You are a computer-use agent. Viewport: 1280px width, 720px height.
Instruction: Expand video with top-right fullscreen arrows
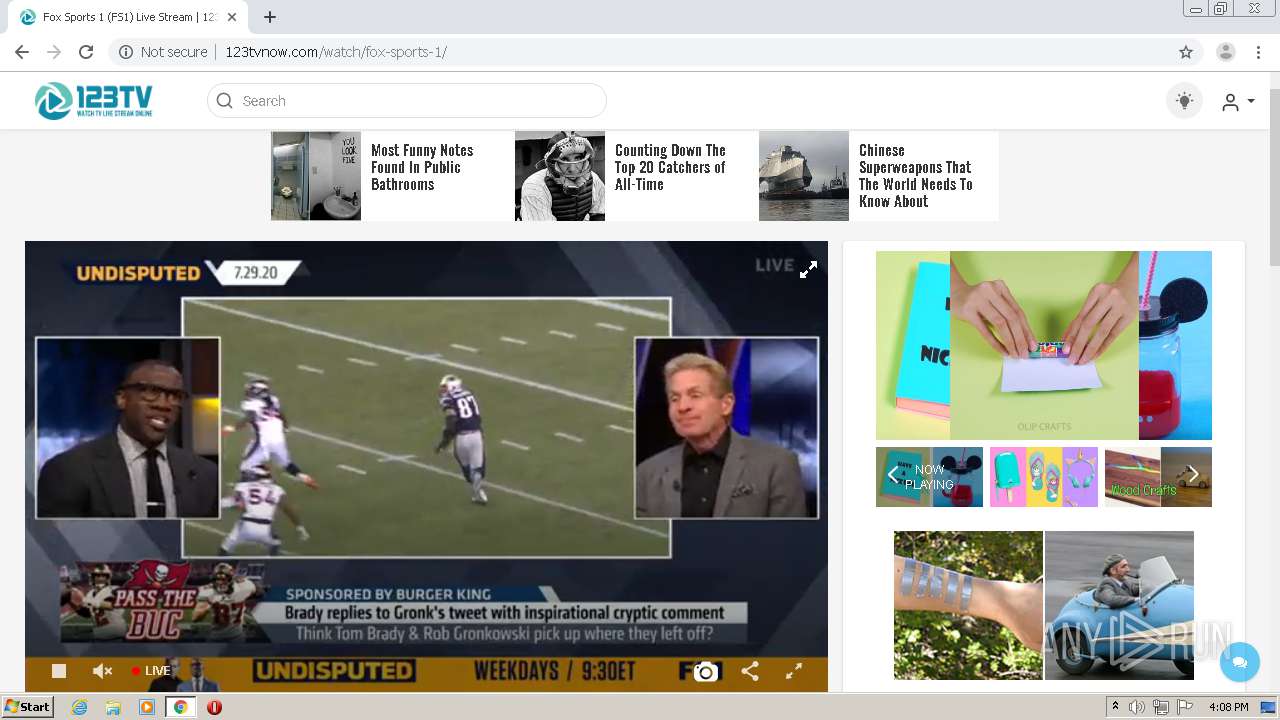[808, 269]
